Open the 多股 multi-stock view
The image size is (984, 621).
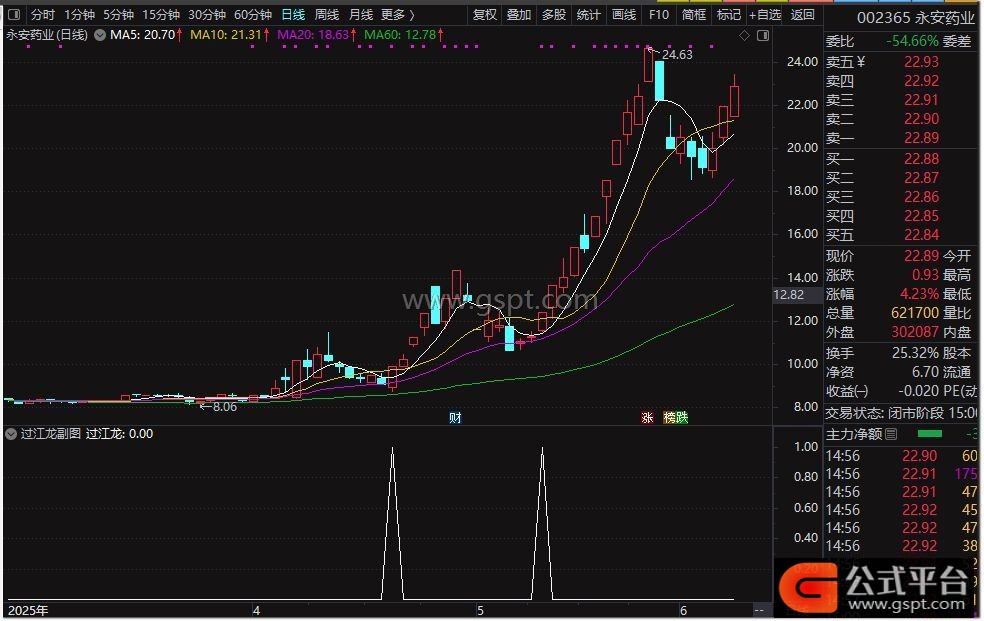(x=554, y=14)
